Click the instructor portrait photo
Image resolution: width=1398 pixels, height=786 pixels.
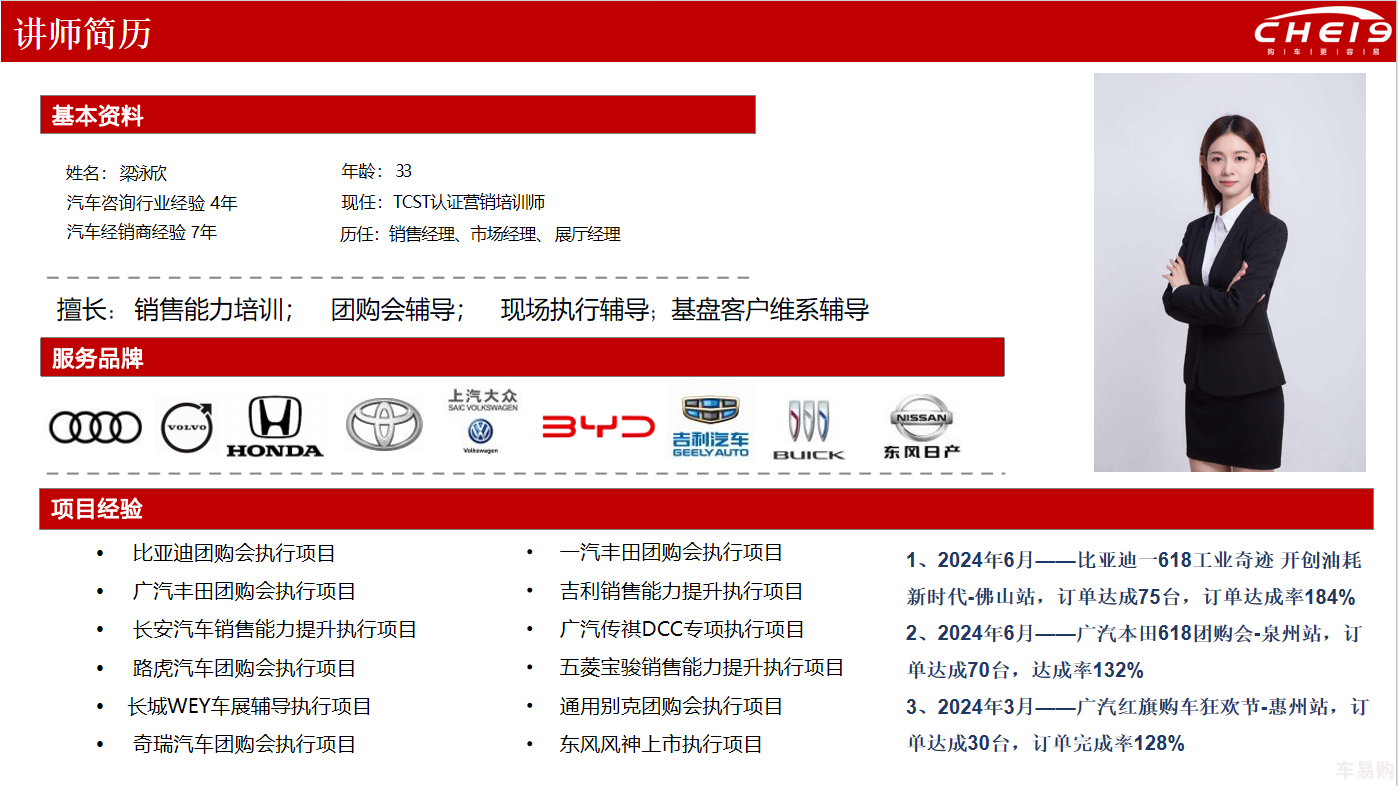pyautogui.click(x=1229, y=272)
